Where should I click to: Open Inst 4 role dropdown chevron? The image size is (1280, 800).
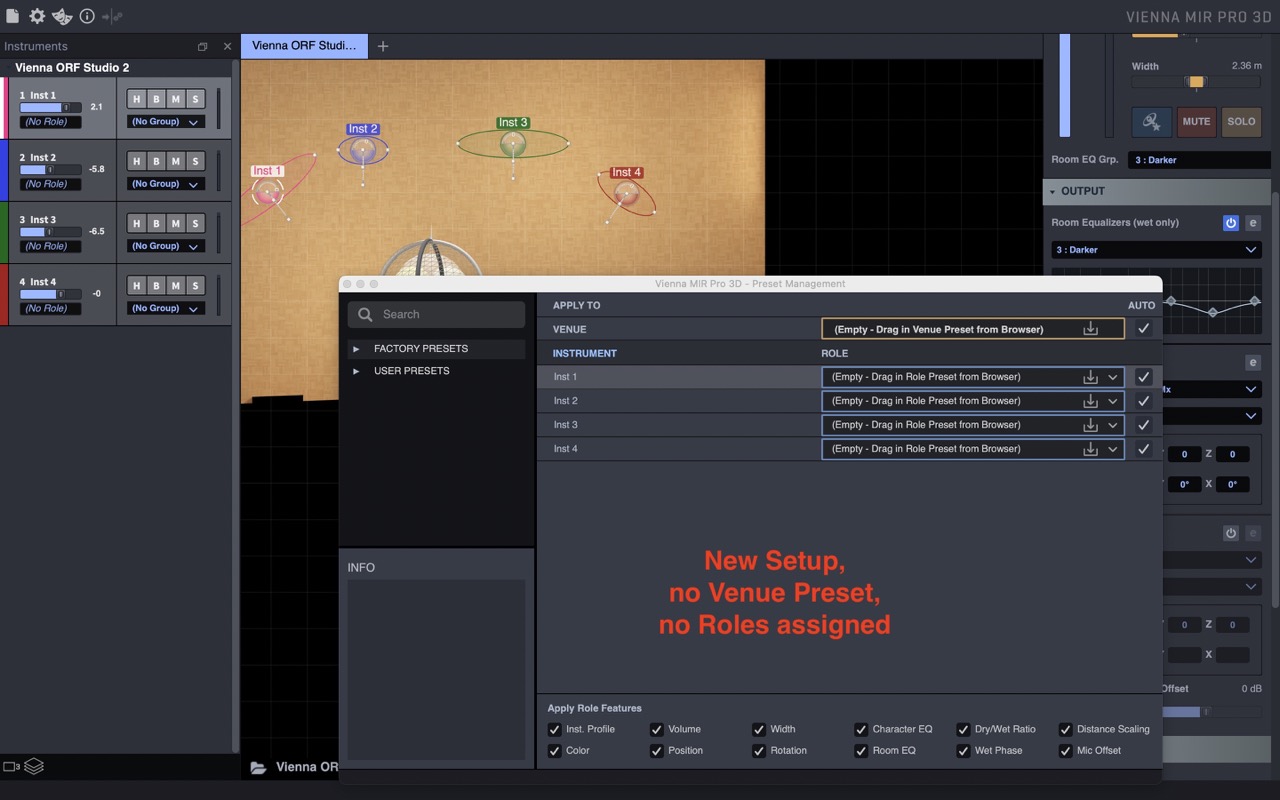1112,449
